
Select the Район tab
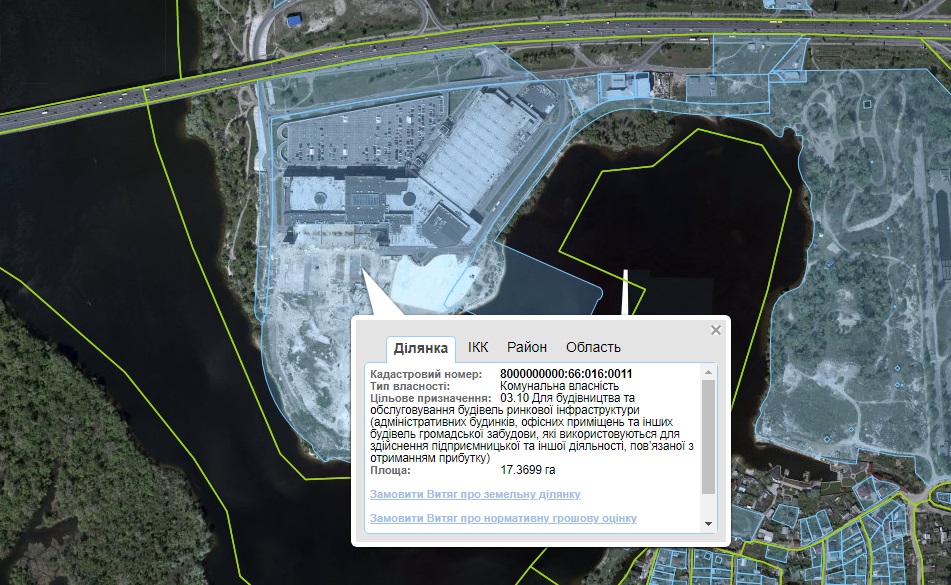527,347
